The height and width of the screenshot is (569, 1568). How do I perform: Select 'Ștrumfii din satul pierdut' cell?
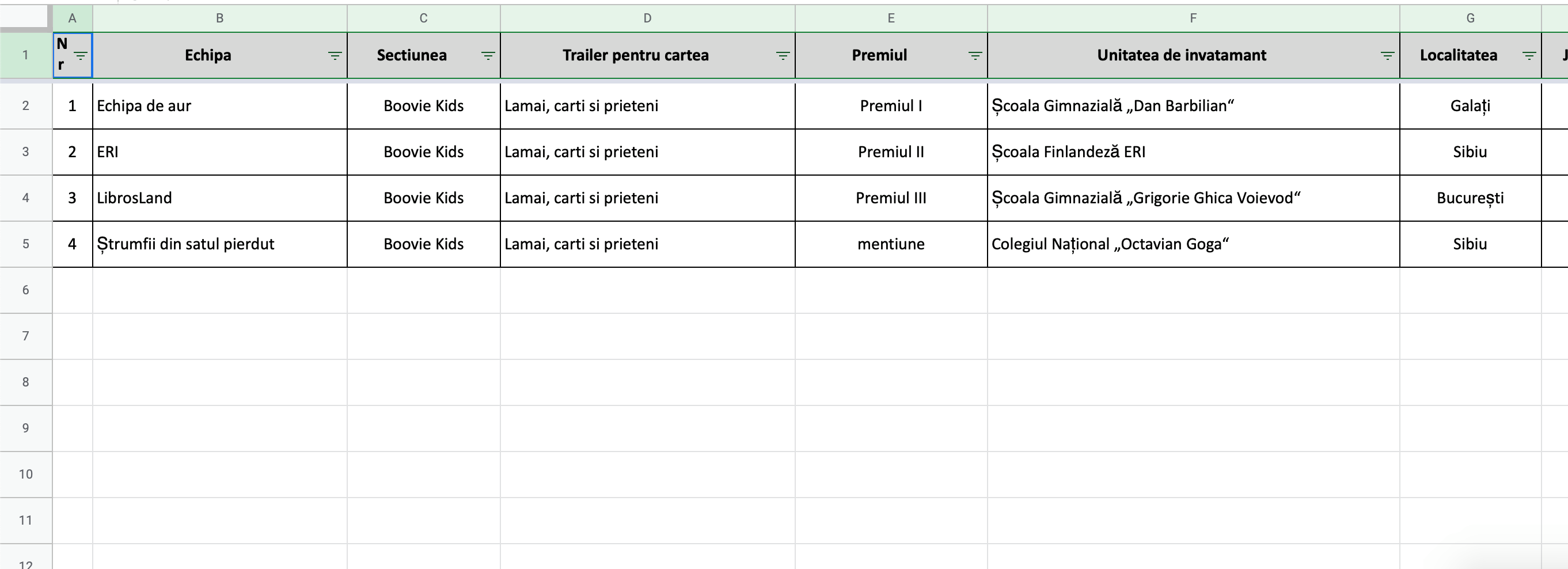tap(220, 244)
